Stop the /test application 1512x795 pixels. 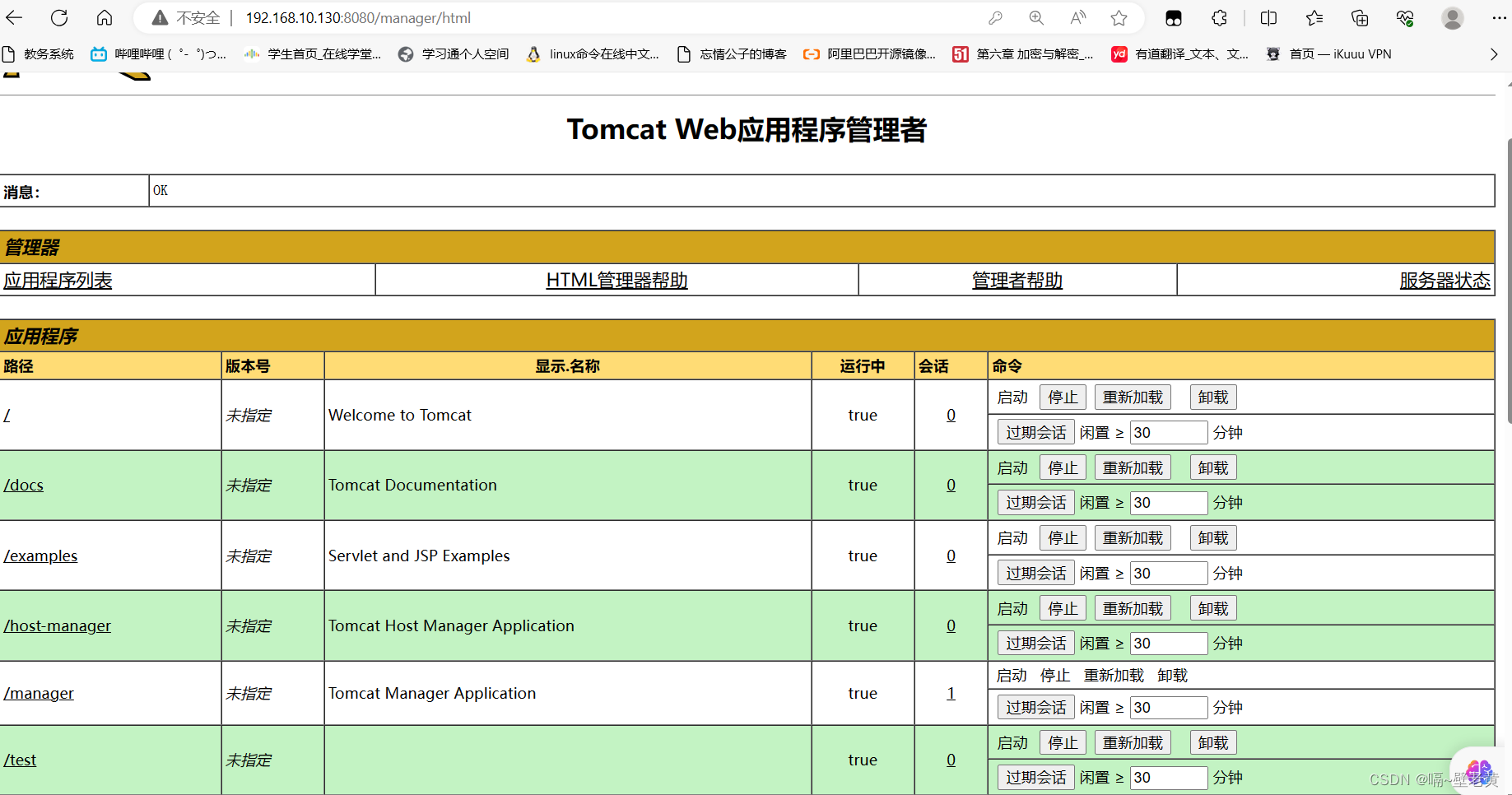[x=1063, y=743]
